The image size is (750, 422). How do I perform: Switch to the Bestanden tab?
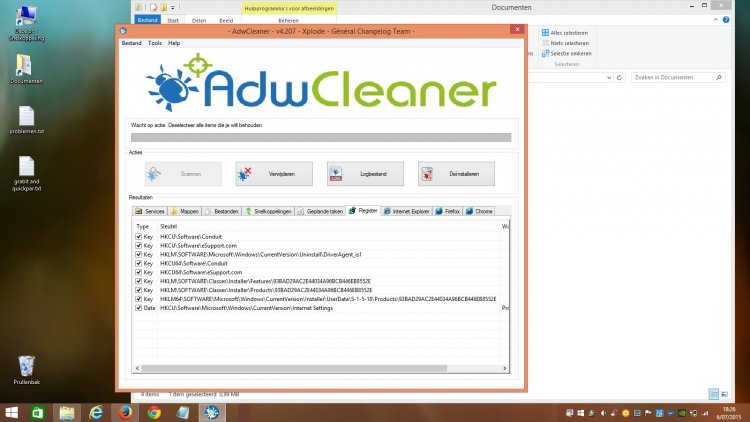(221, 211)
